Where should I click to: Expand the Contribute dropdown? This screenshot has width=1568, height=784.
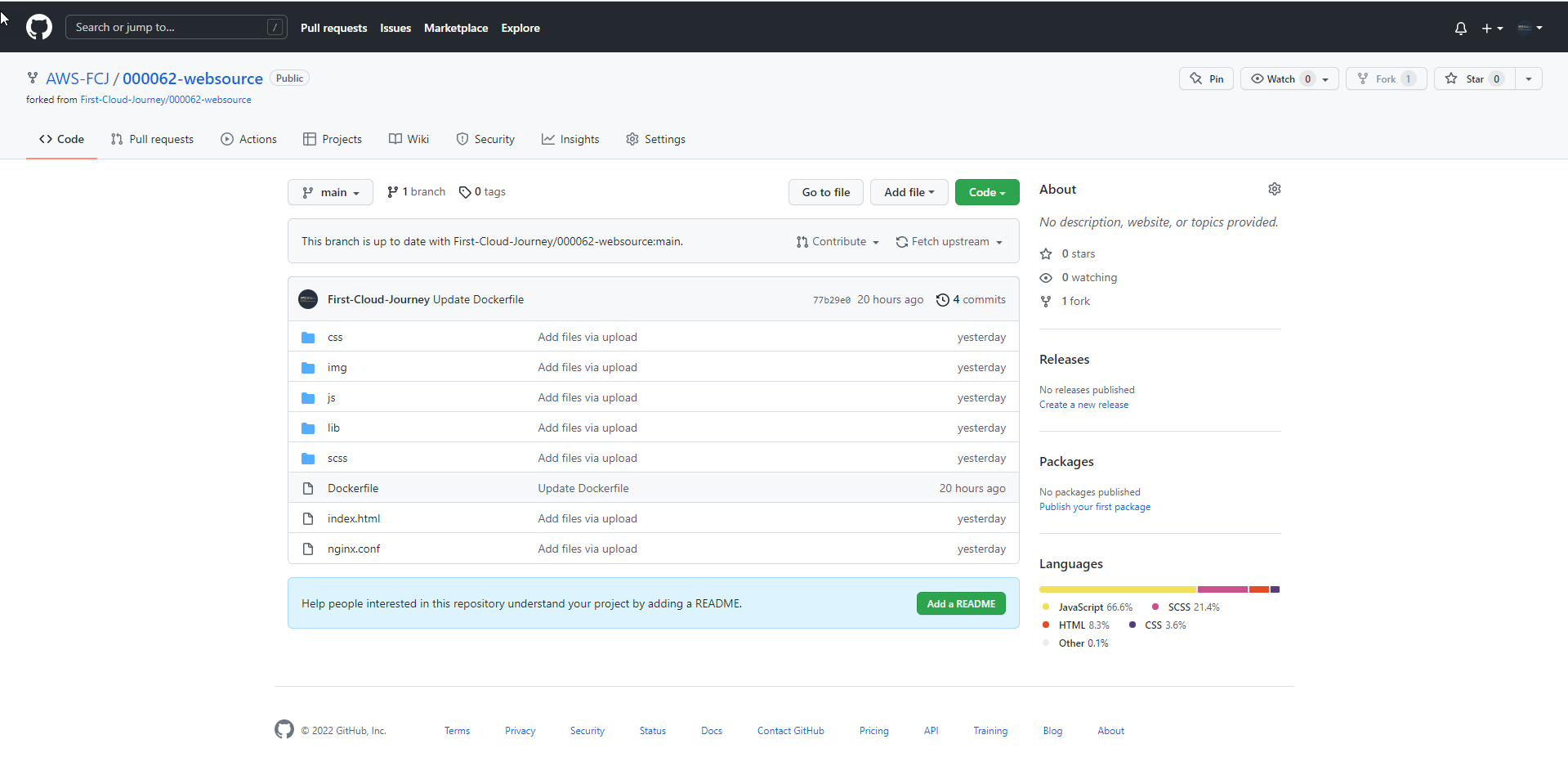(838, 241)
